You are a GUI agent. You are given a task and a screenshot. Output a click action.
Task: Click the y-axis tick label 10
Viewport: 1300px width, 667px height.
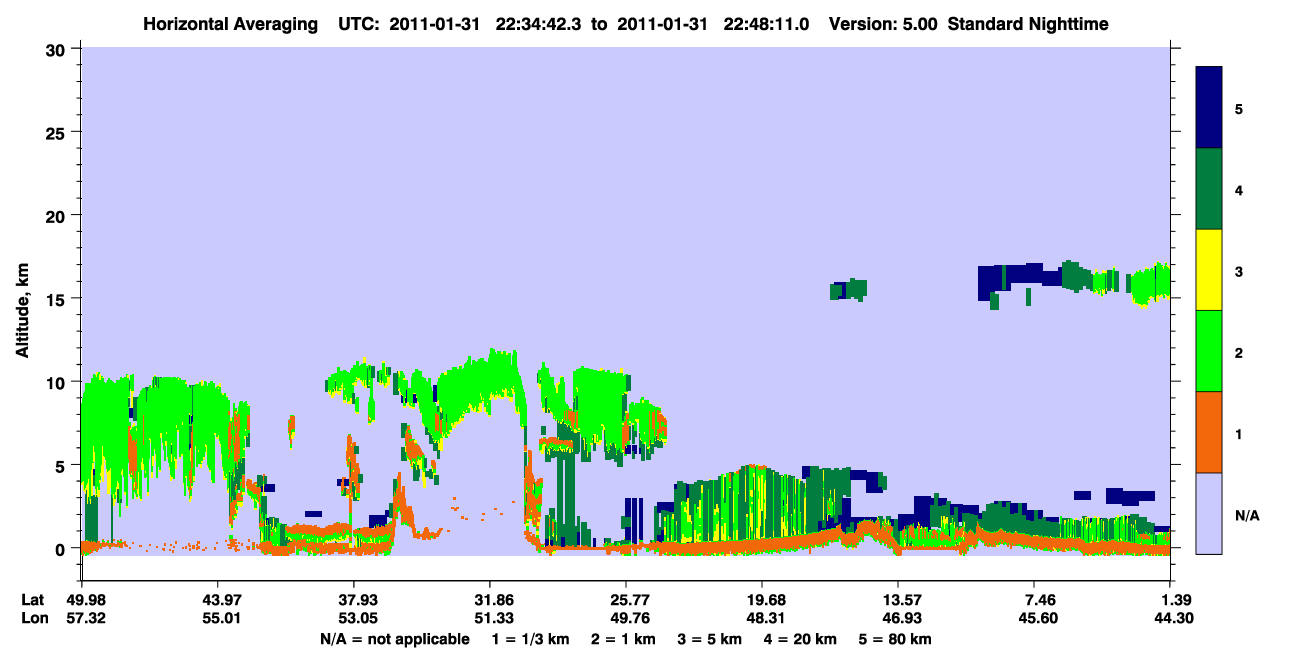click(58, 382)
